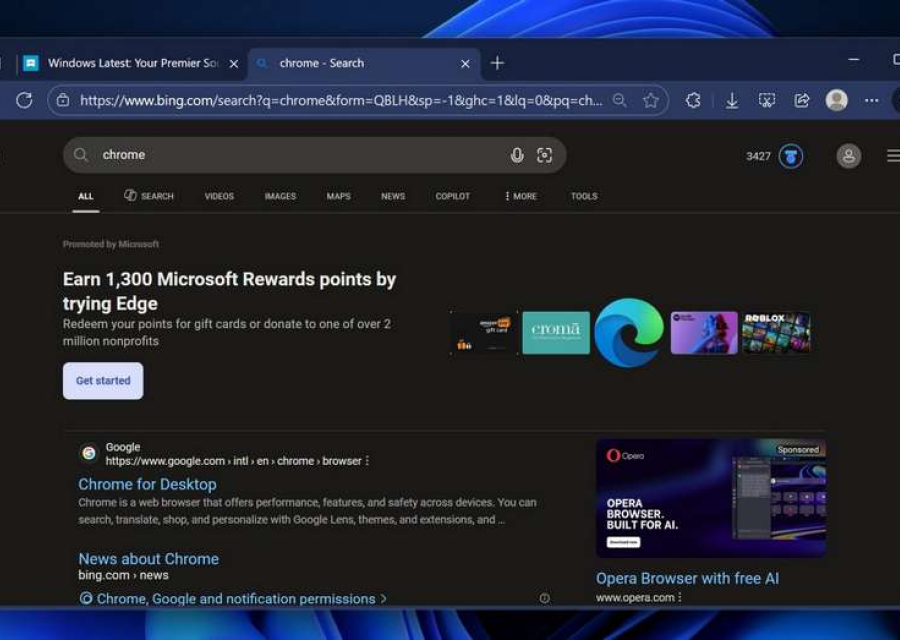Expand the MORE search categories menu
The width and height of the screenshot is (900, 640).
521,196
